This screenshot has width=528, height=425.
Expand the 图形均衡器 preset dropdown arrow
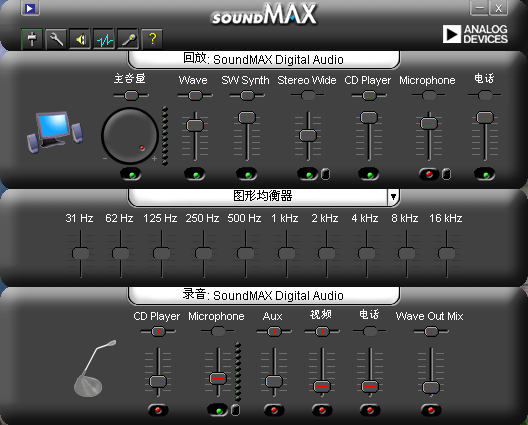[393, 196]
